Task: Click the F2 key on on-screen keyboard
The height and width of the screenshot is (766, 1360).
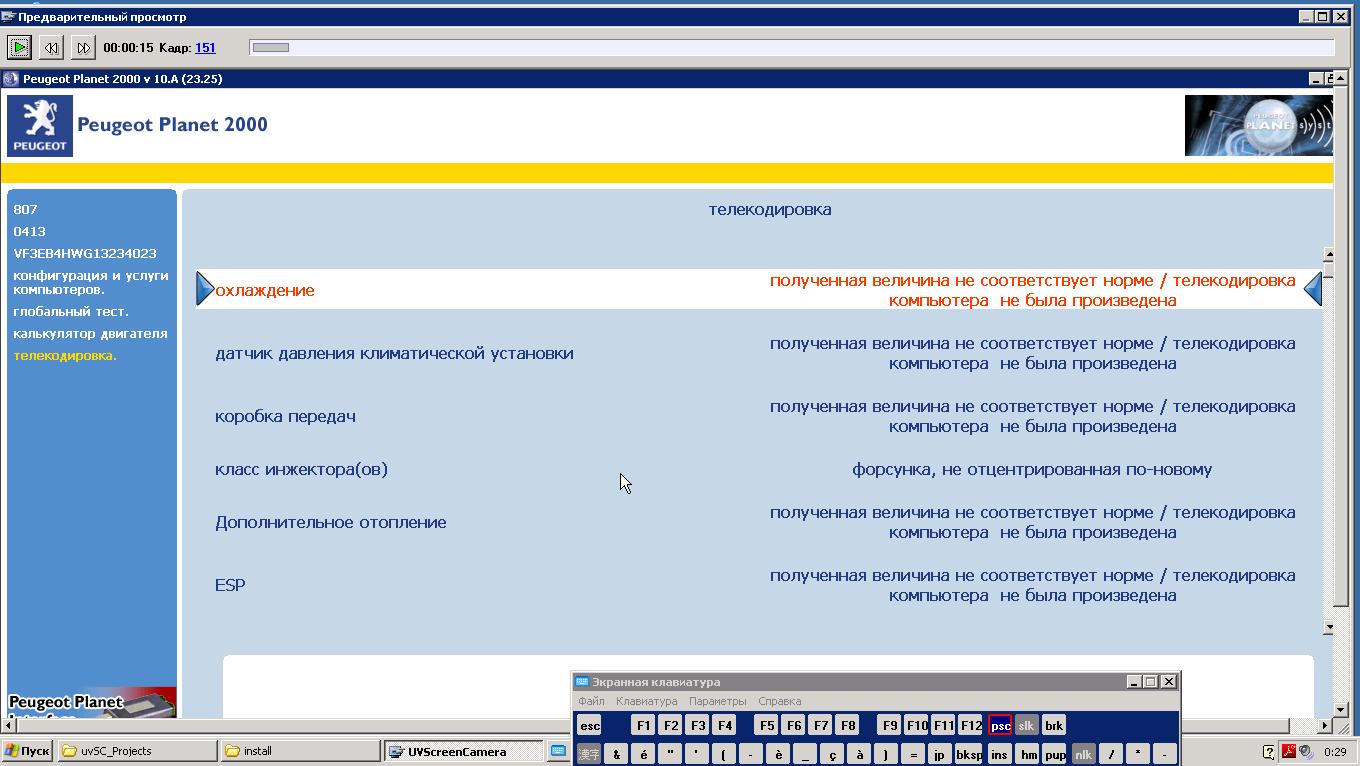Action: point(670,725)
